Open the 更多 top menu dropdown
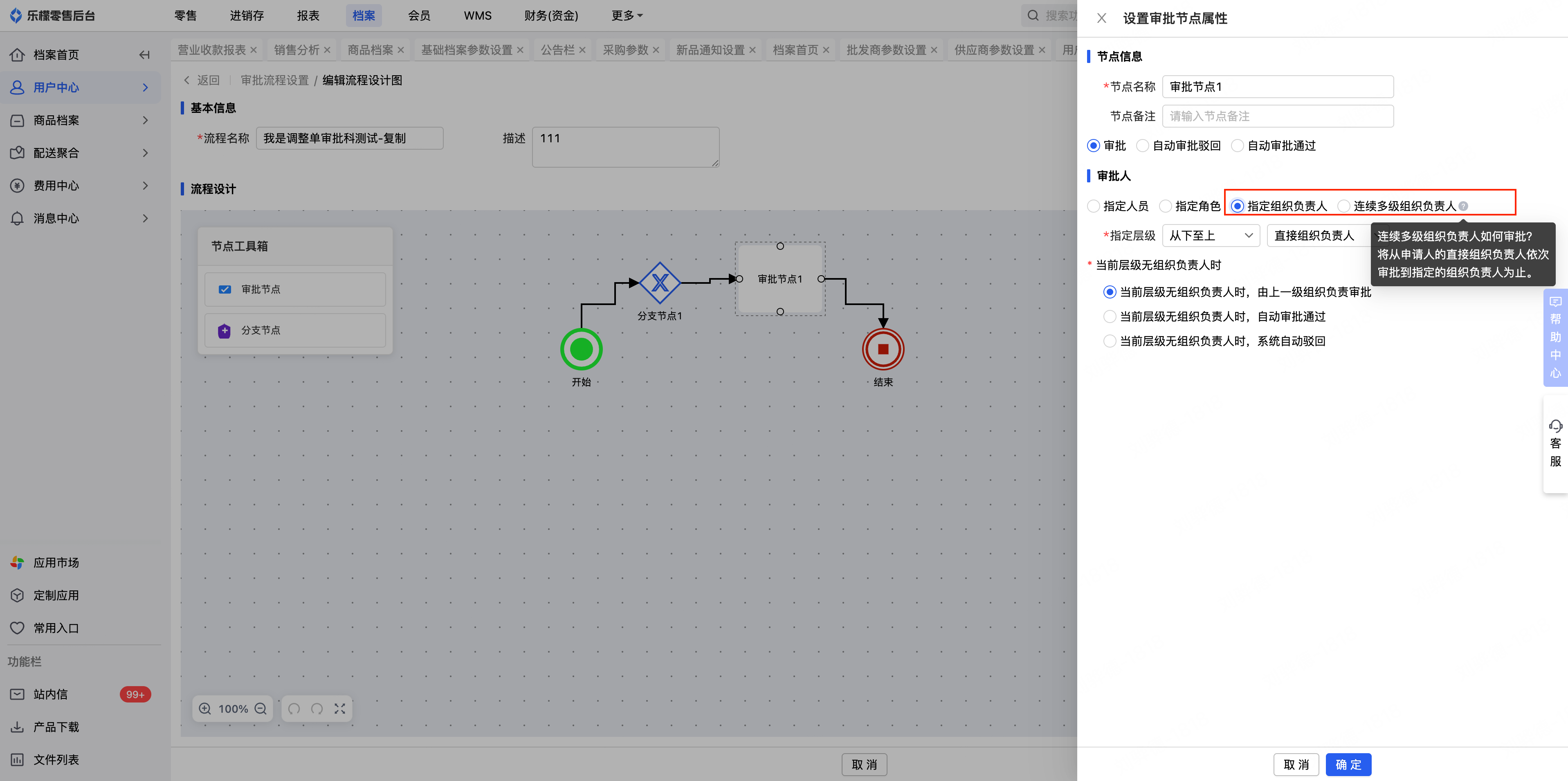 [x=627, y=16]
